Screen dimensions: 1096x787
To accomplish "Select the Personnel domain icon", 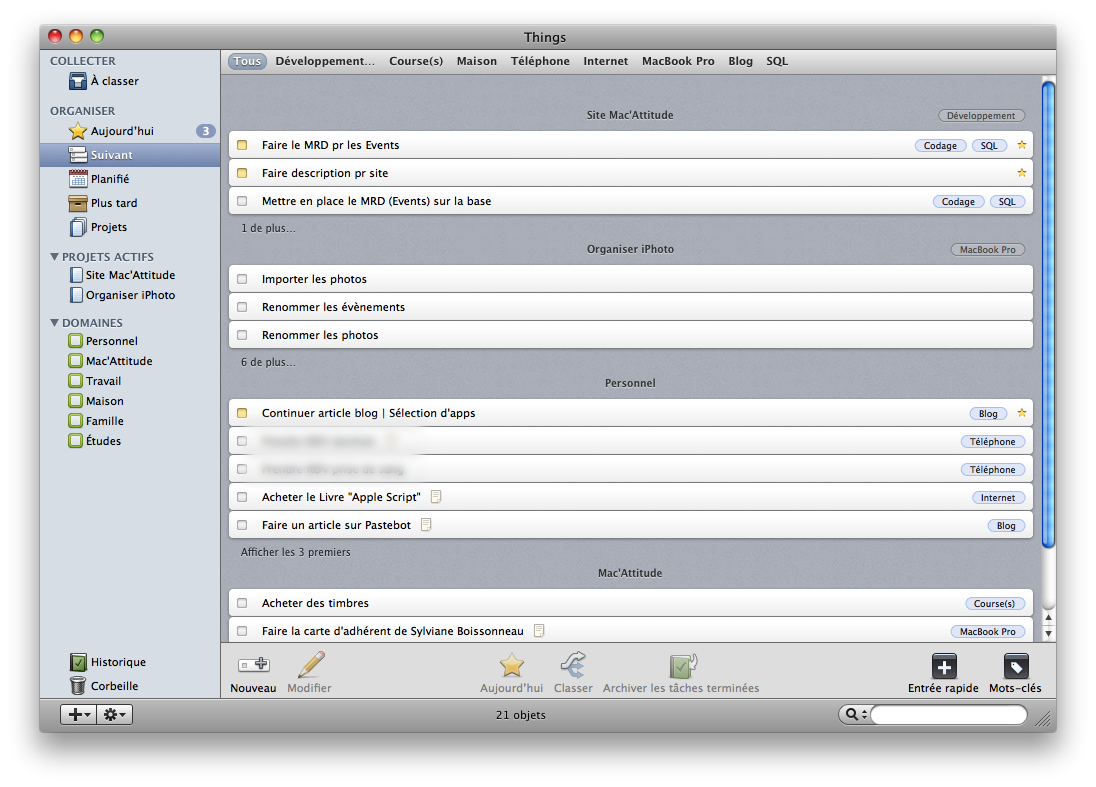I will [x=75, y=340].
